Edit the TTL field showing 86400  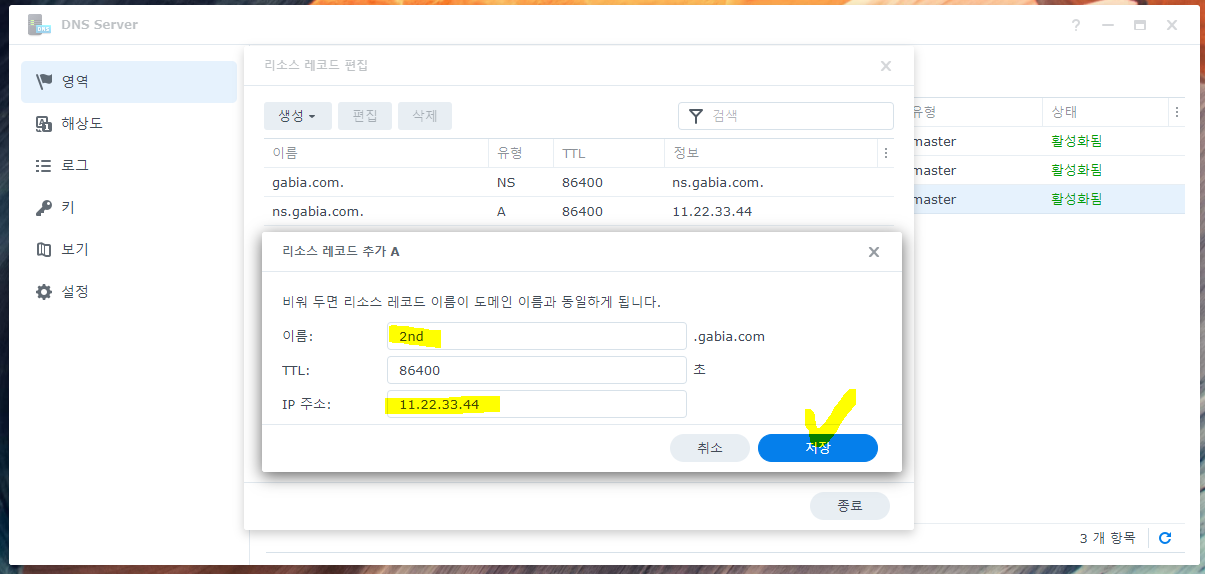pos(537,370)
